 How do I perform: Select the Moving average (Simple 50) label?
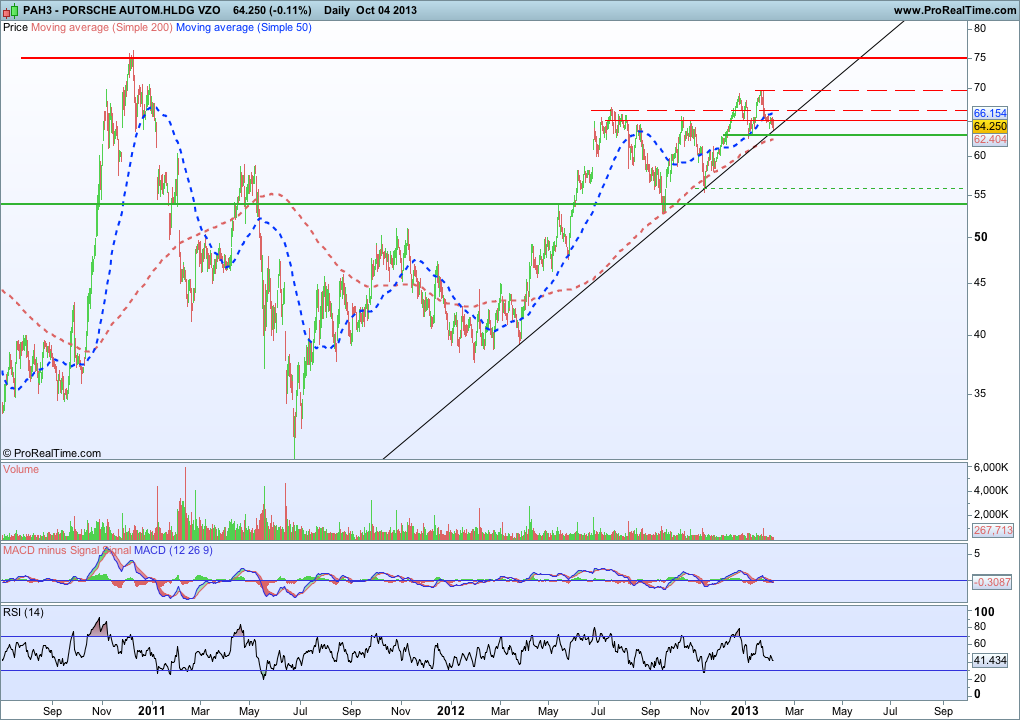(x=244, y=27)
